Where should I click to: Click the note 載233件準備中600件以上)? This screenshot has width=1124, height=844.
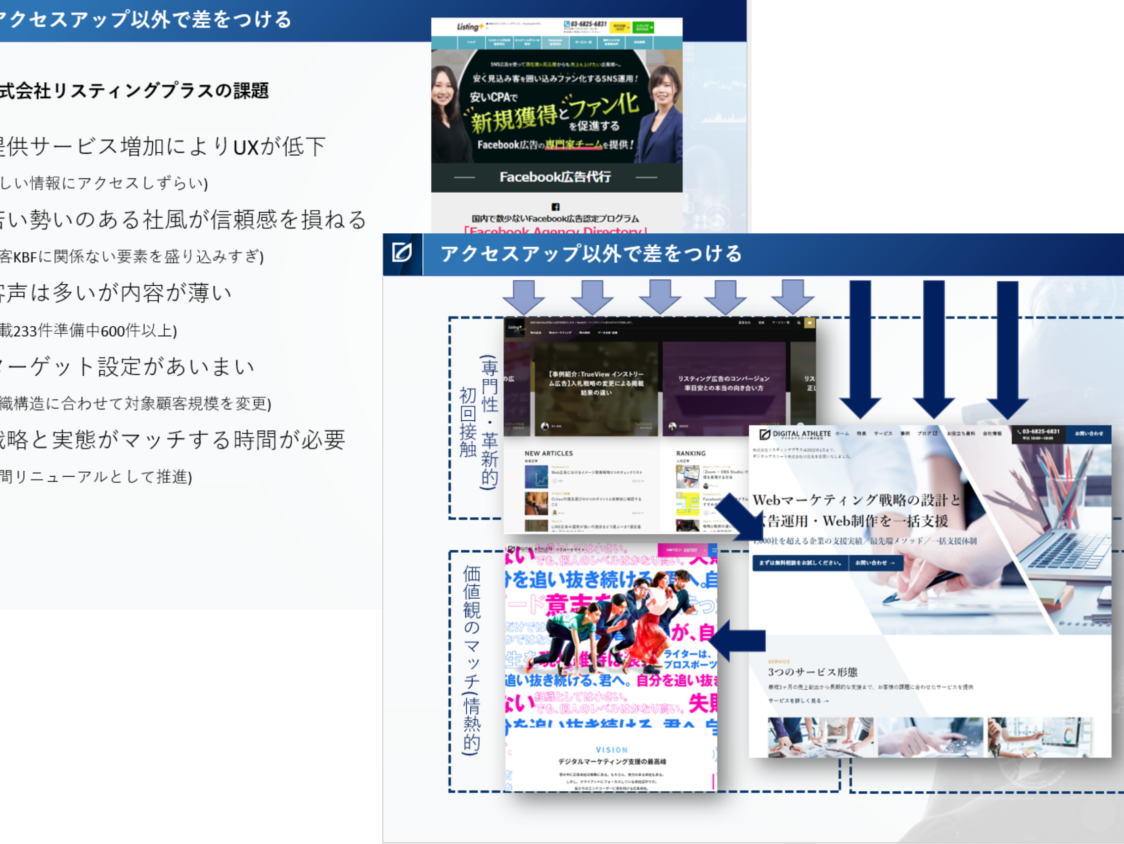(88, 330)
